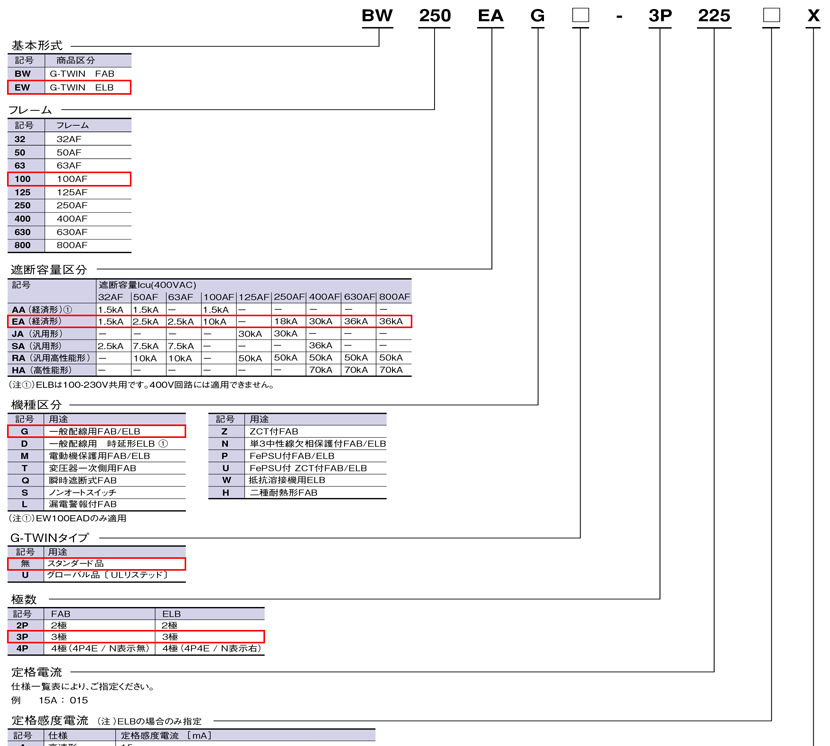Screen dimensions: 830x746
Task: Select the '125AF' row in the frame table
Action: point(69,192)
